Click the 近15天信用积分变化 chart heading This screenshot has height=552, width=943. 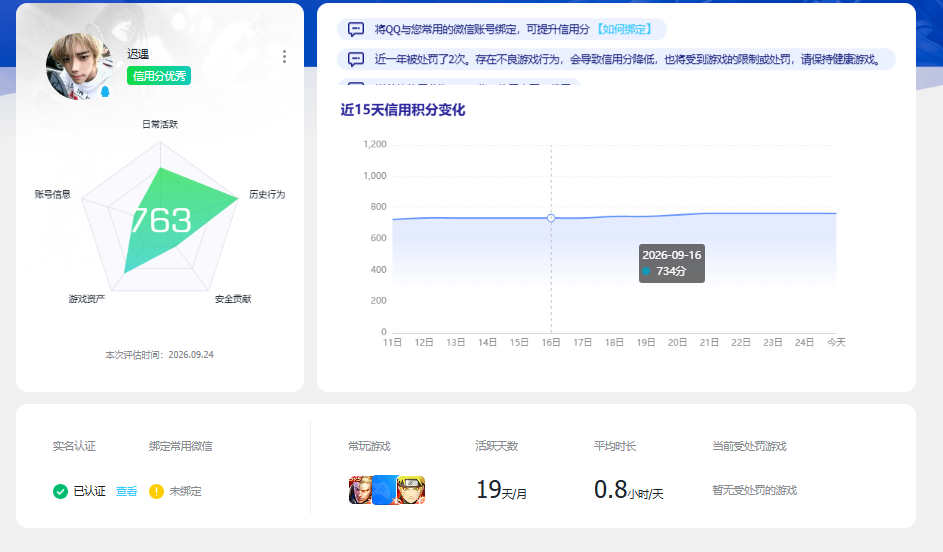403,110
